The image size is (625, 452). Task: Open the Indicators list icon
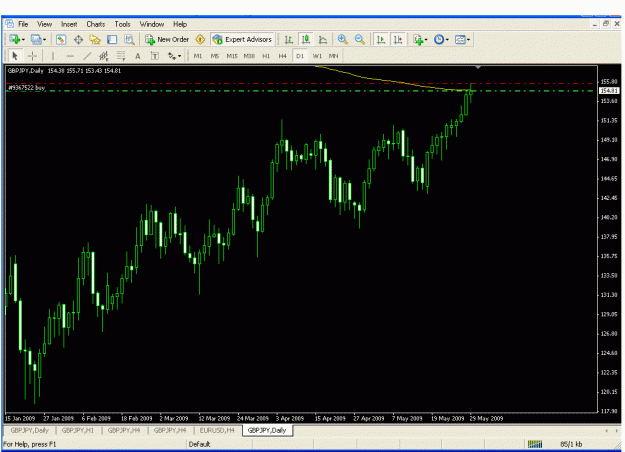click(418, 39)
